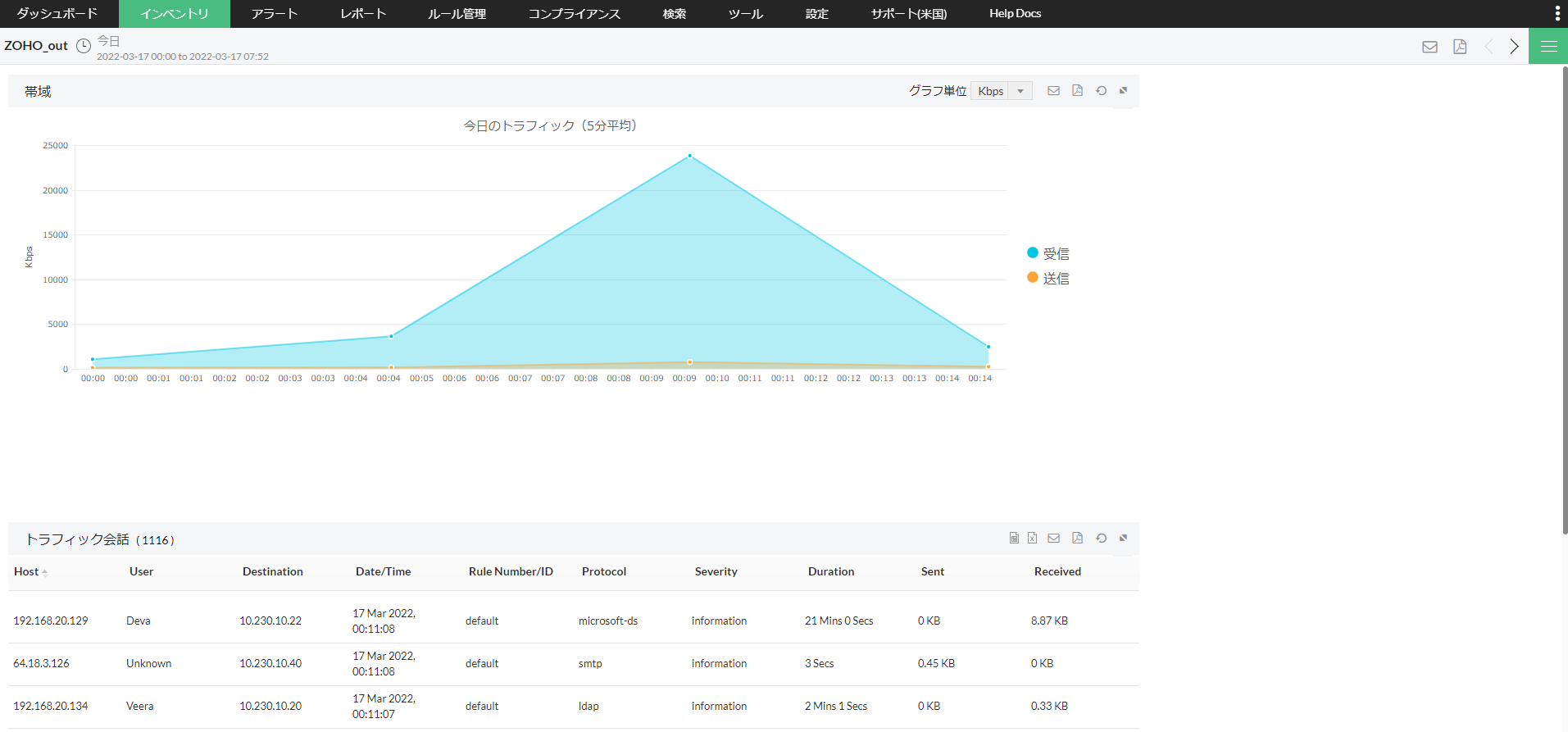Export traffic conversations to Excel
Image resolution: width=1568 pixels, height=732 pixels.
pyautogui.click(x=1032, y=539)
